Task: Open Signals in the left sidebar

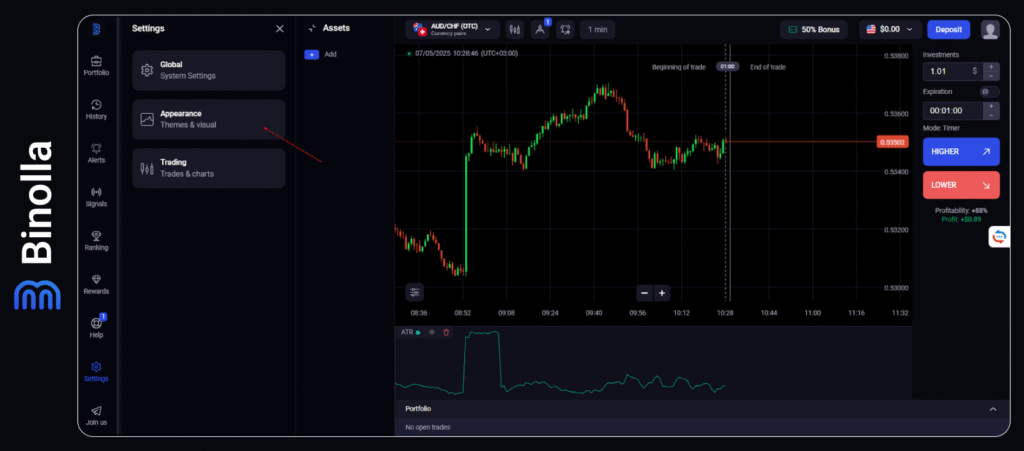Action: click(x=96, y=196)
